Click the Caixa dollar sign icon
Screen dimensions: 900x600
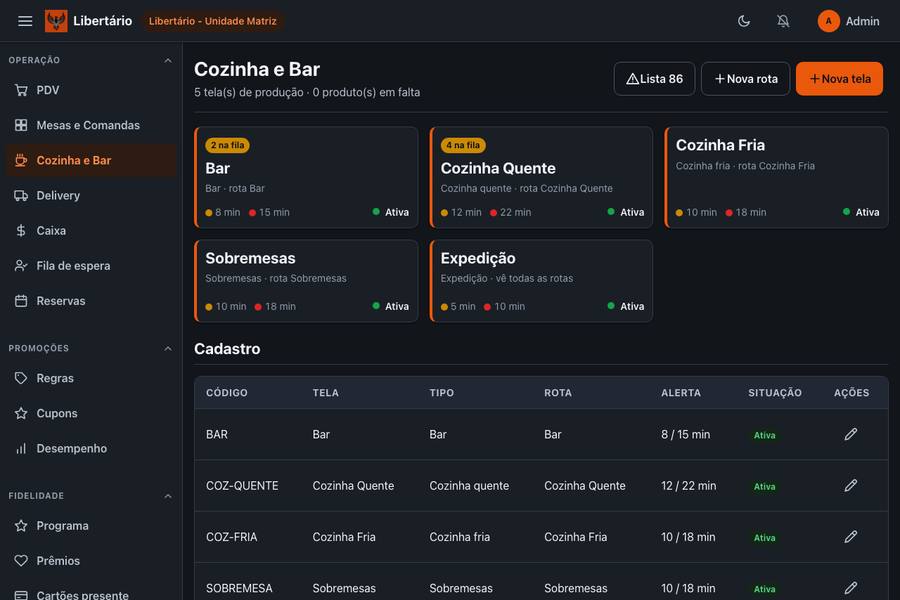click(x=21, y=230)
